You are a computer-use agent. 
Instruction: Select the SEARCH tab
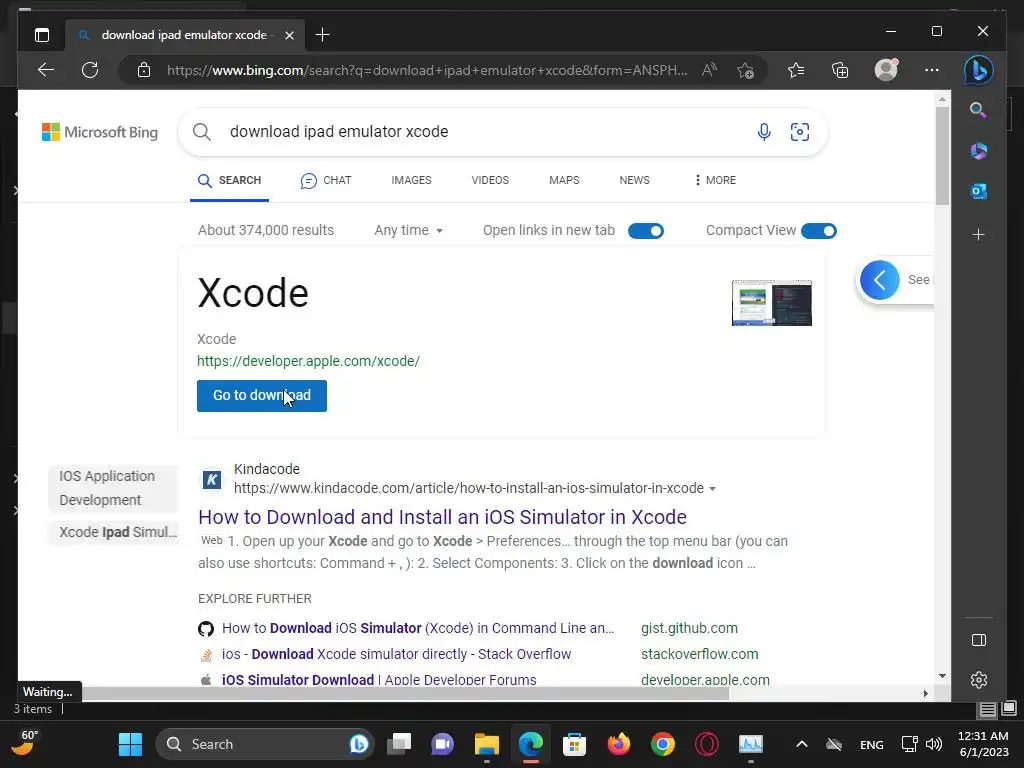[x=229, y=180]
